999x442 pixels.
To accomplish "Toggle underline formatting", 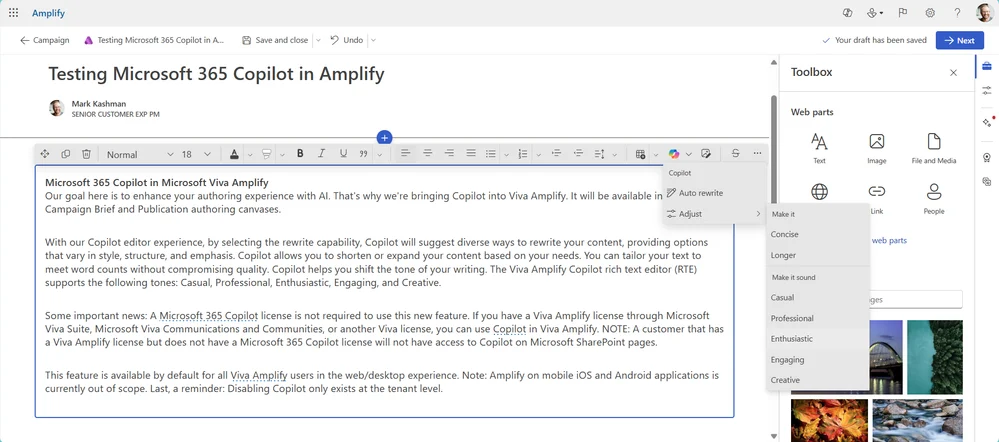I will tap(343, 154).
